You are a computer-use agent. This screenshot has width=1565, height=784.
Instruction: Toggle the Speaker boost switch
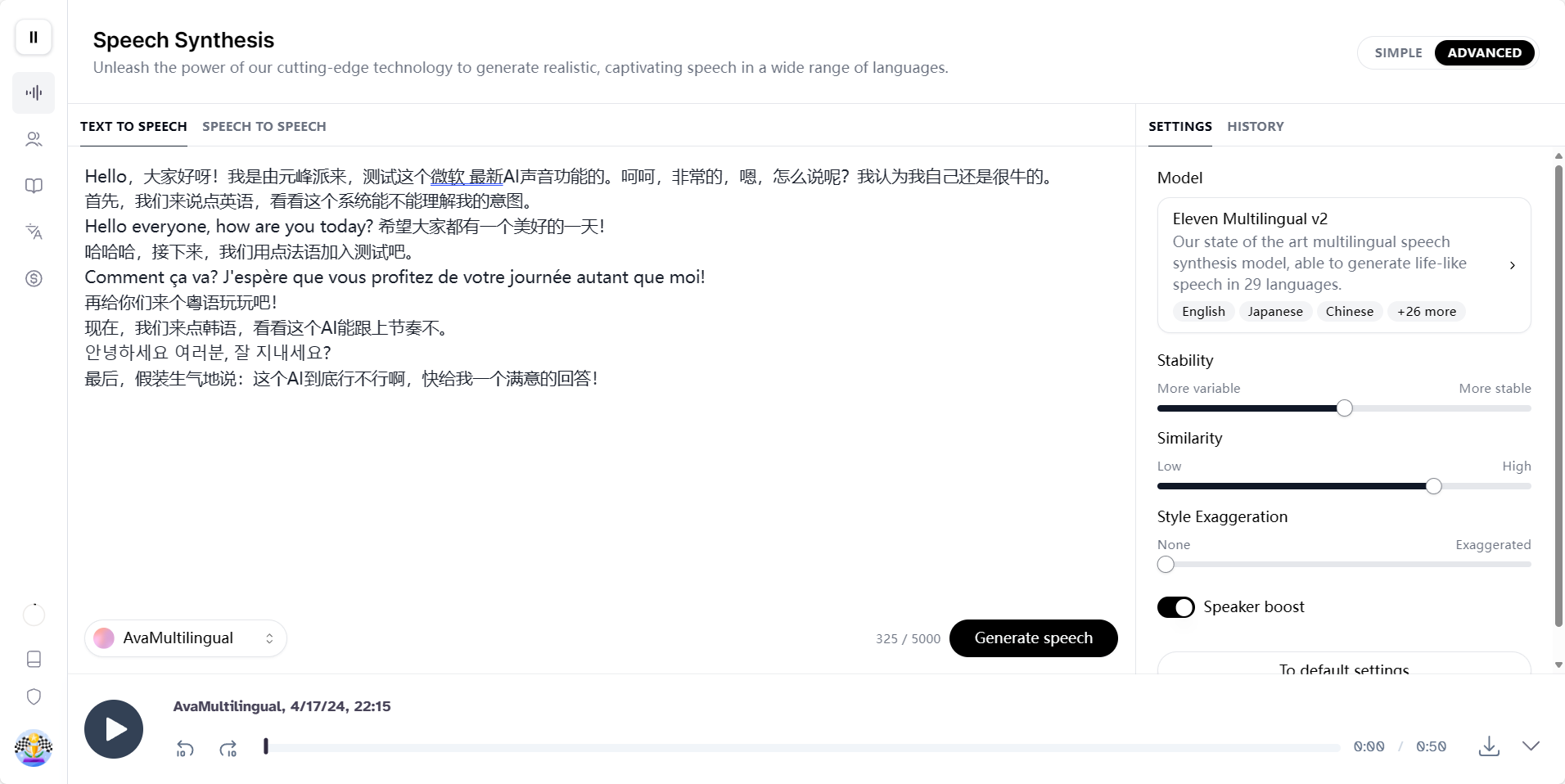1175,607
